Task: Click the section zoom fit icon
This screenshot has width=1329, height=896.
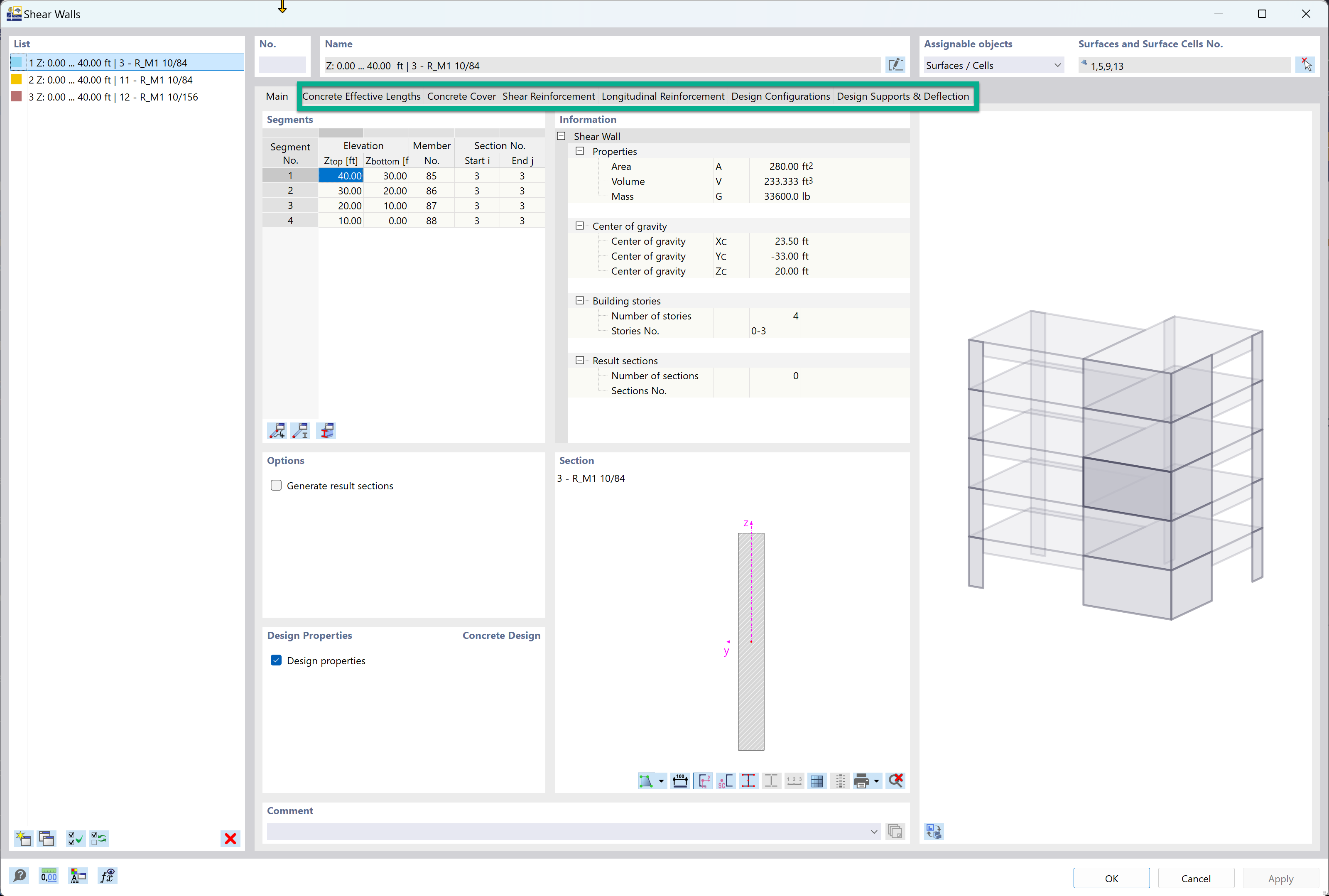Action: 647,780
